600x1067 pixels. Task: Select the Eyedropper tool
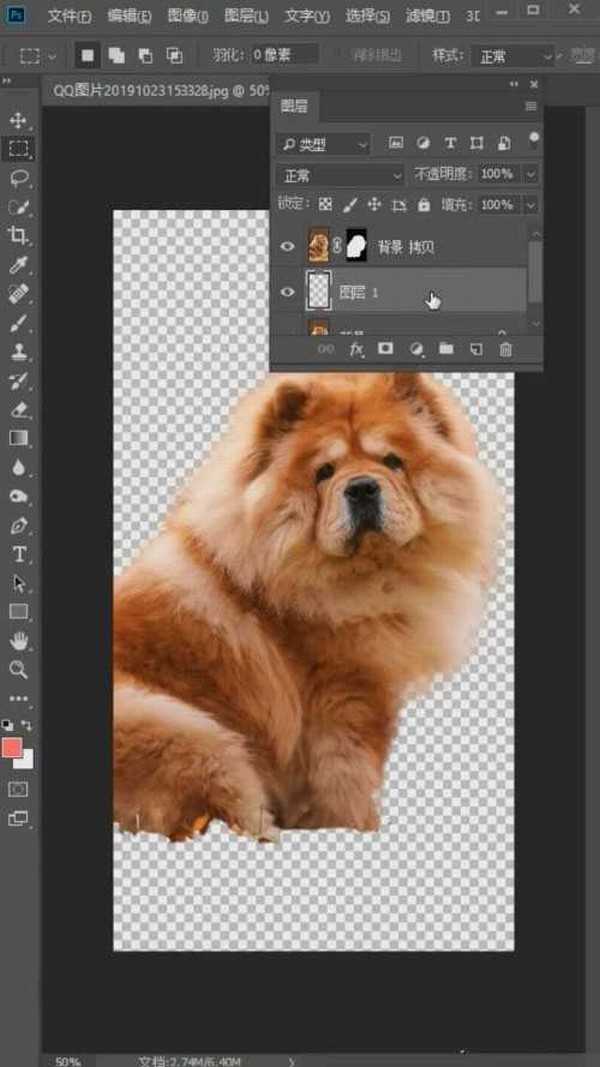tap(19, 265)
